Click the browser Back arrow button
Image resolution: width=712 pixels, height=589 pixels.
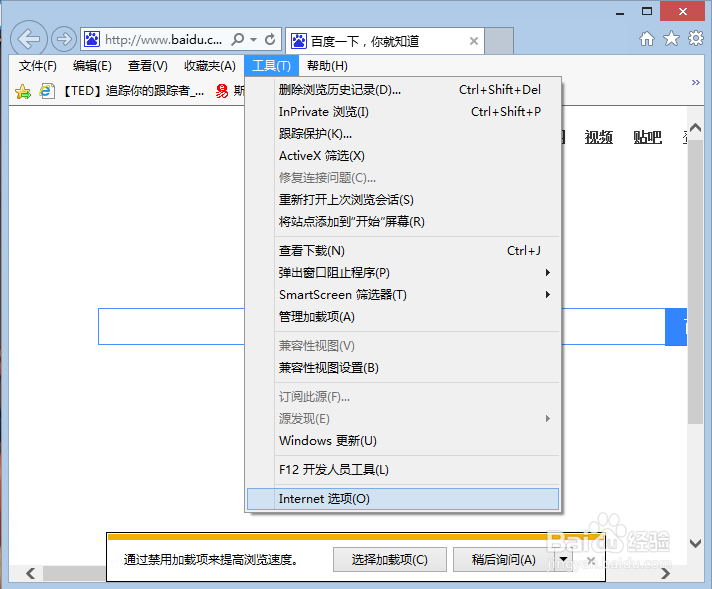click(x=28, y=39)
